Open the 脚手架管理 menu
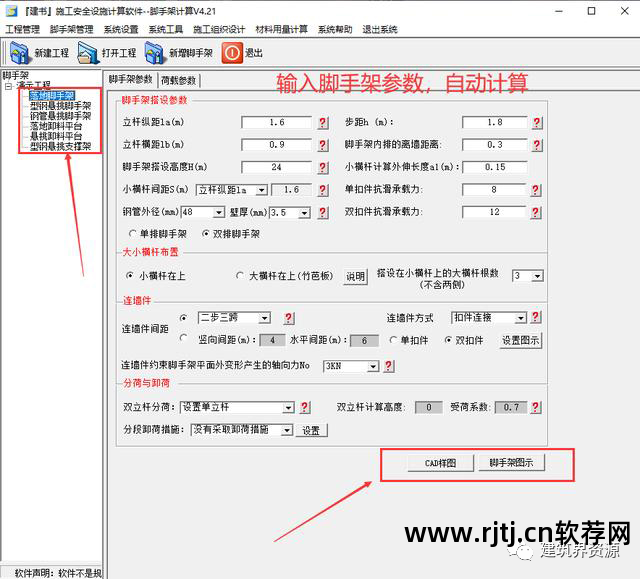640x579 pixels. [71, 29]
